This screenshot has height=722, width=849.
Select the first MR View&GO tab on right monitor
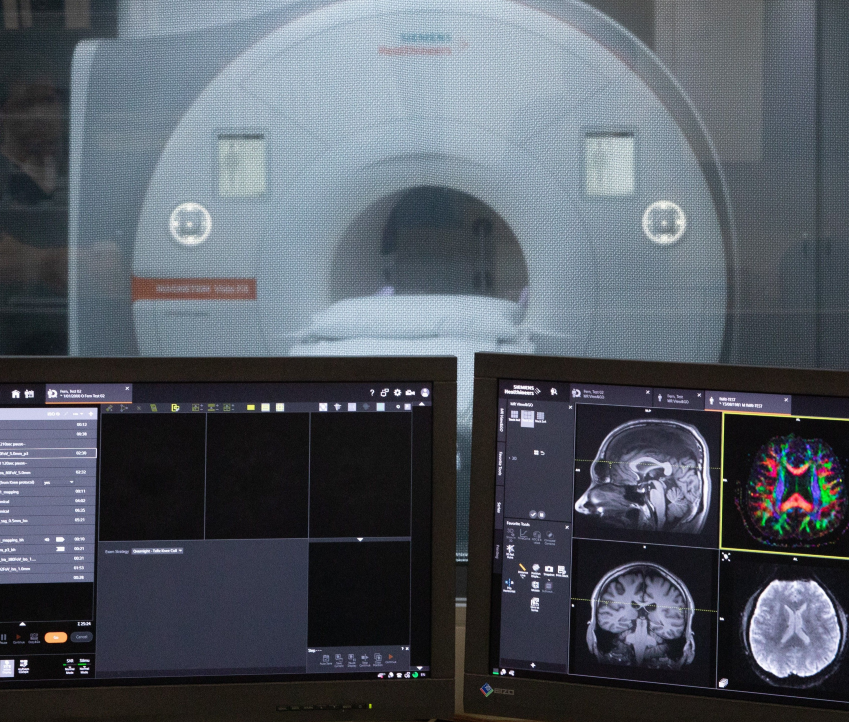click(611, 394)
